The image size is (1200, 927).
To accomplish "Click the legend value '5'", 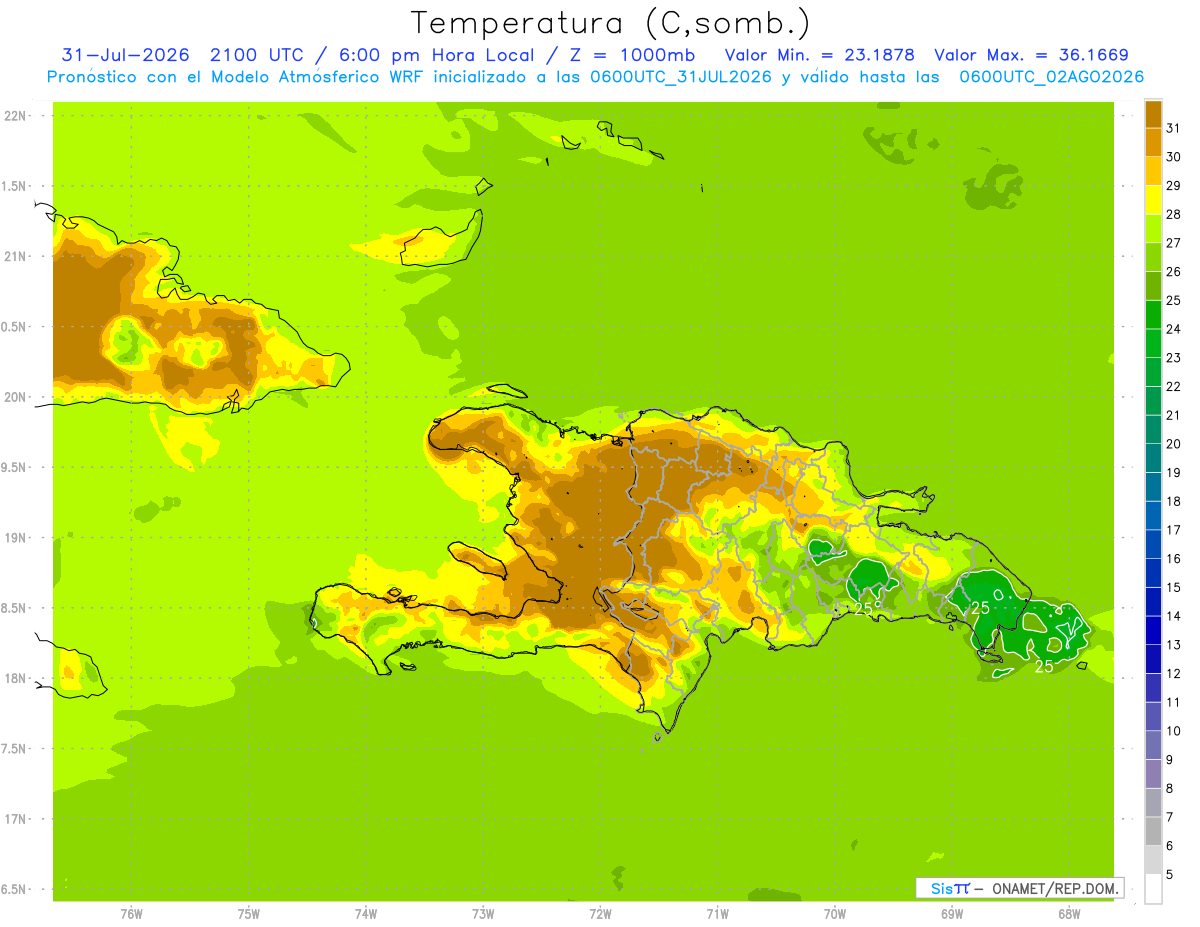I will point(1170,875).
